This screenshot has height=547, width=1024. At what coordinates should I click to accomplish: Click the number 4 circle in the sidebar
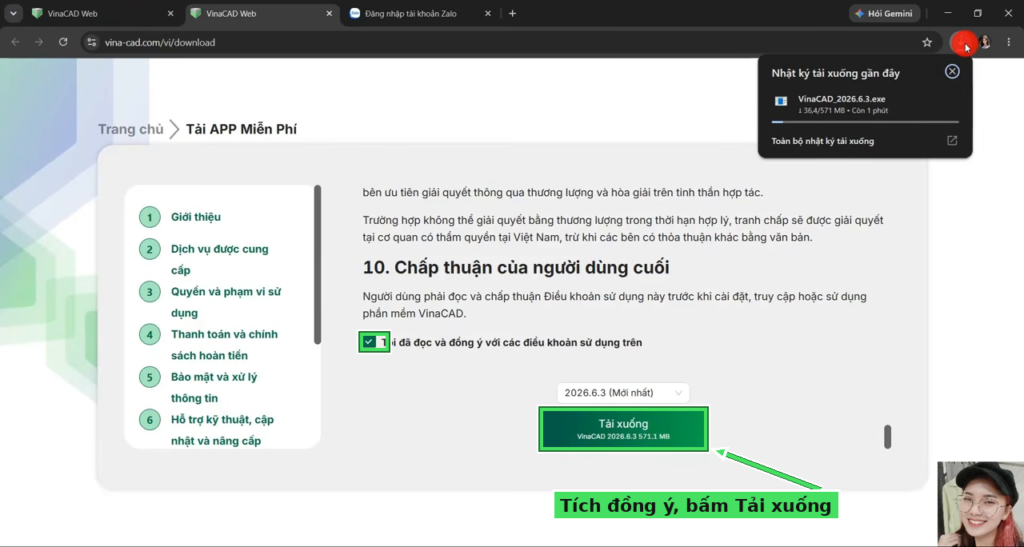[150, 335]
